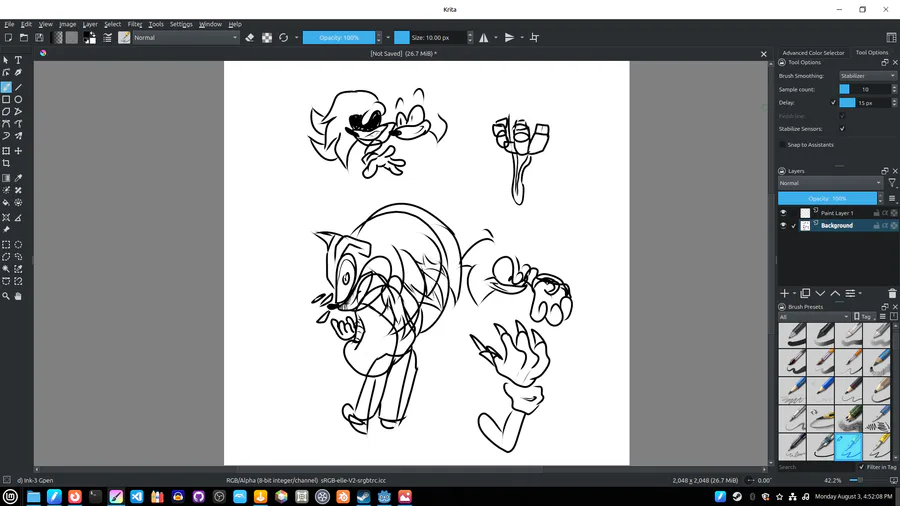Enable vertical mirror tool
Viewport: 900px width, 506px height.
click(x=509, y=38)
